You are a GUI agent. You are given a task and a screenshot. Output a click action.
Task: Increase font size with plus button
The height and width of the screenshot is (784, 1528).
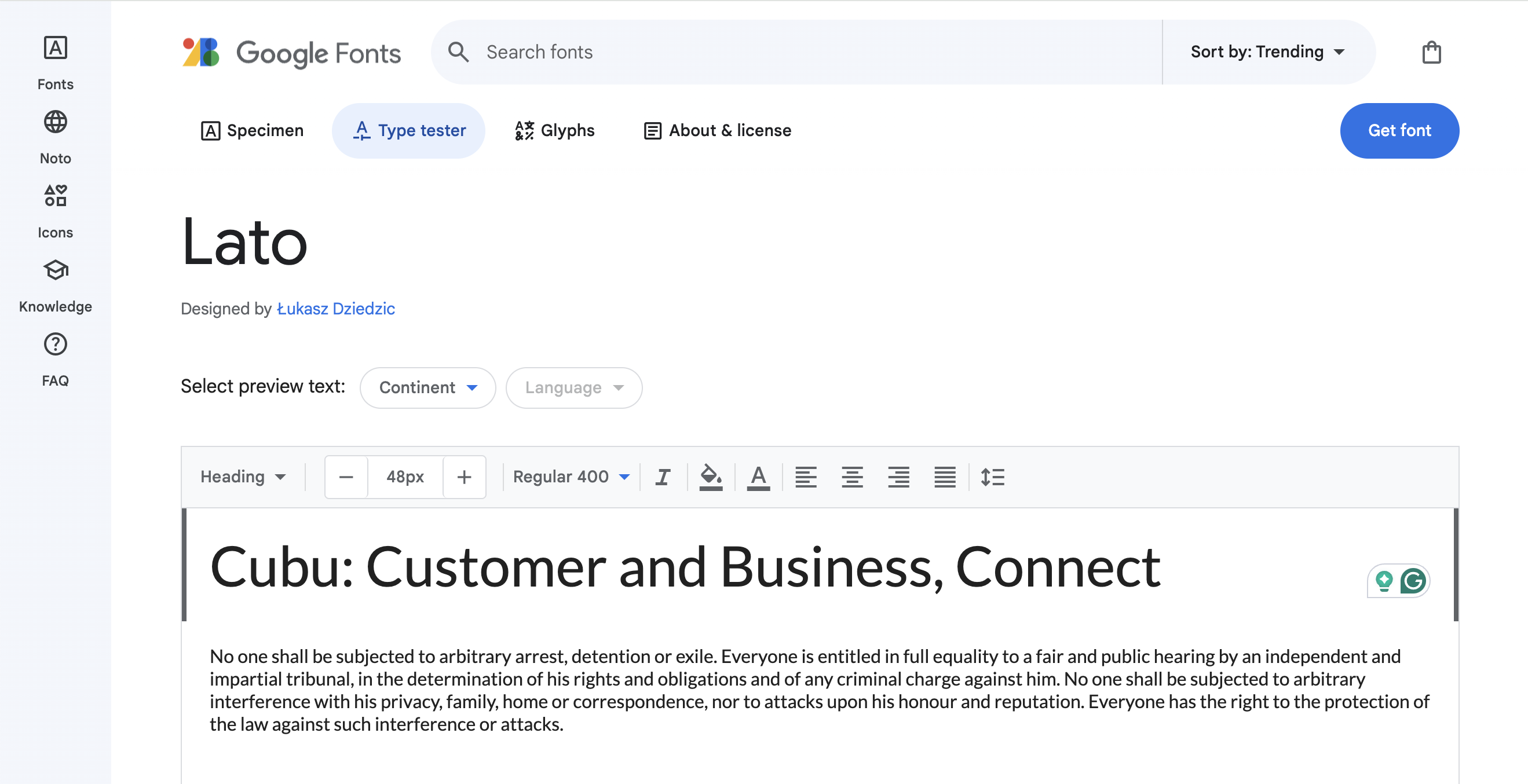click(465, 477)
